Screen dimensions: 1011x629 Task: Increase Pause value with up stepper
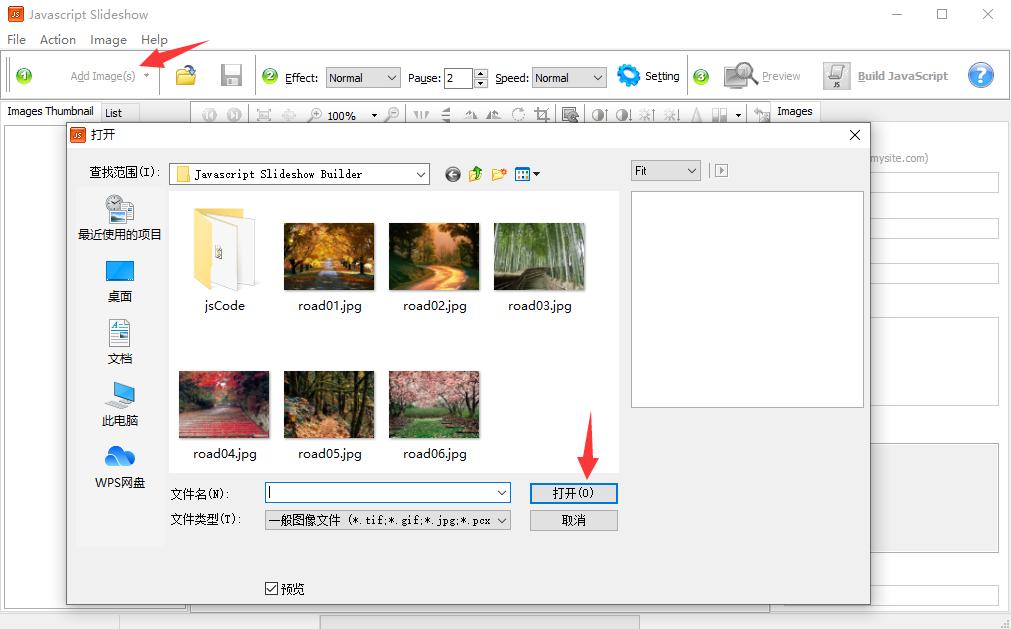(x=480, y=73)
